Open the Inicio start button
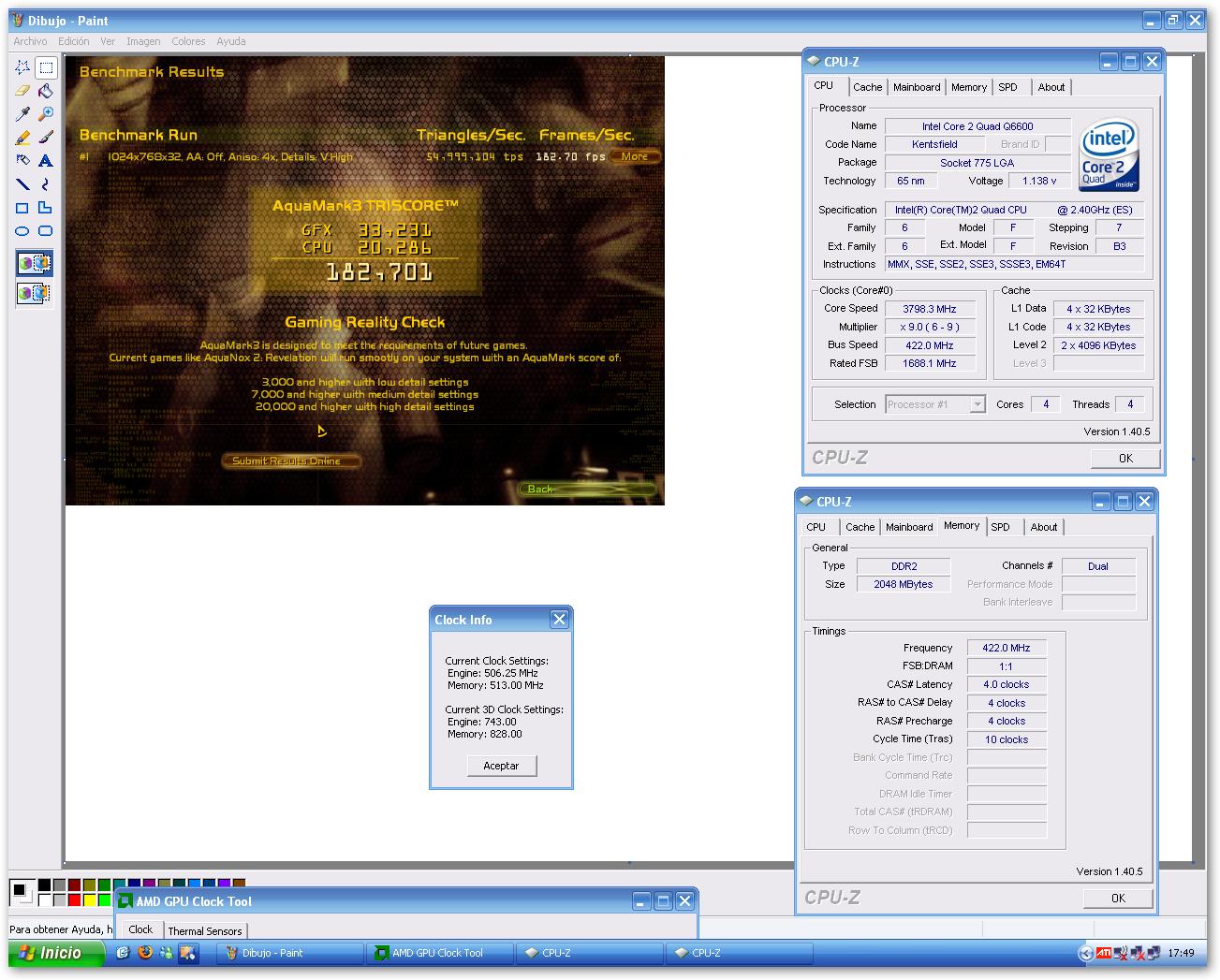This screenshot has width=1220, height=980. 58,953
